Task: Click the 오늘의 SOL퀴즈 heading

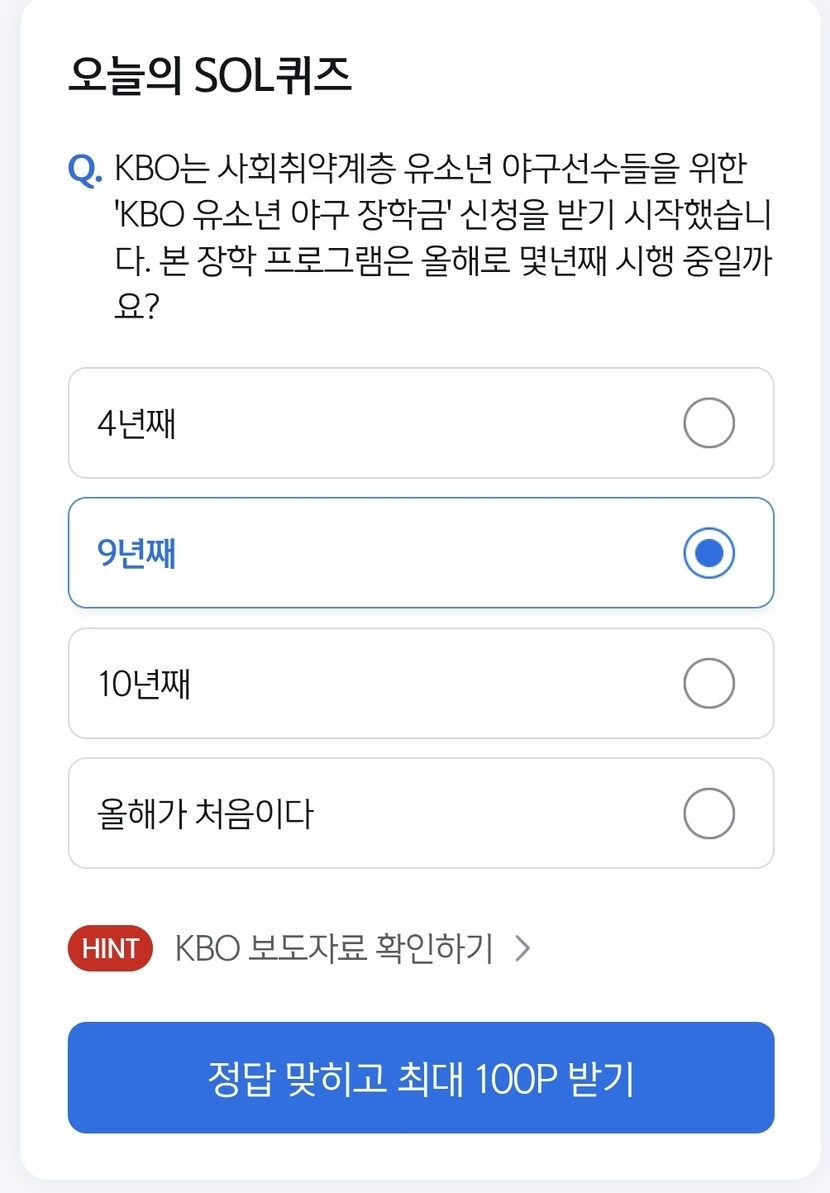Action: (x=210, y=76)
